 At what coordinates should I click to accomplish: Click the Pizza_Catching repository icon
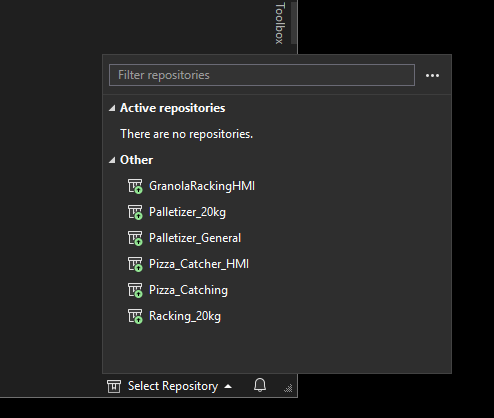pos(135,290)
